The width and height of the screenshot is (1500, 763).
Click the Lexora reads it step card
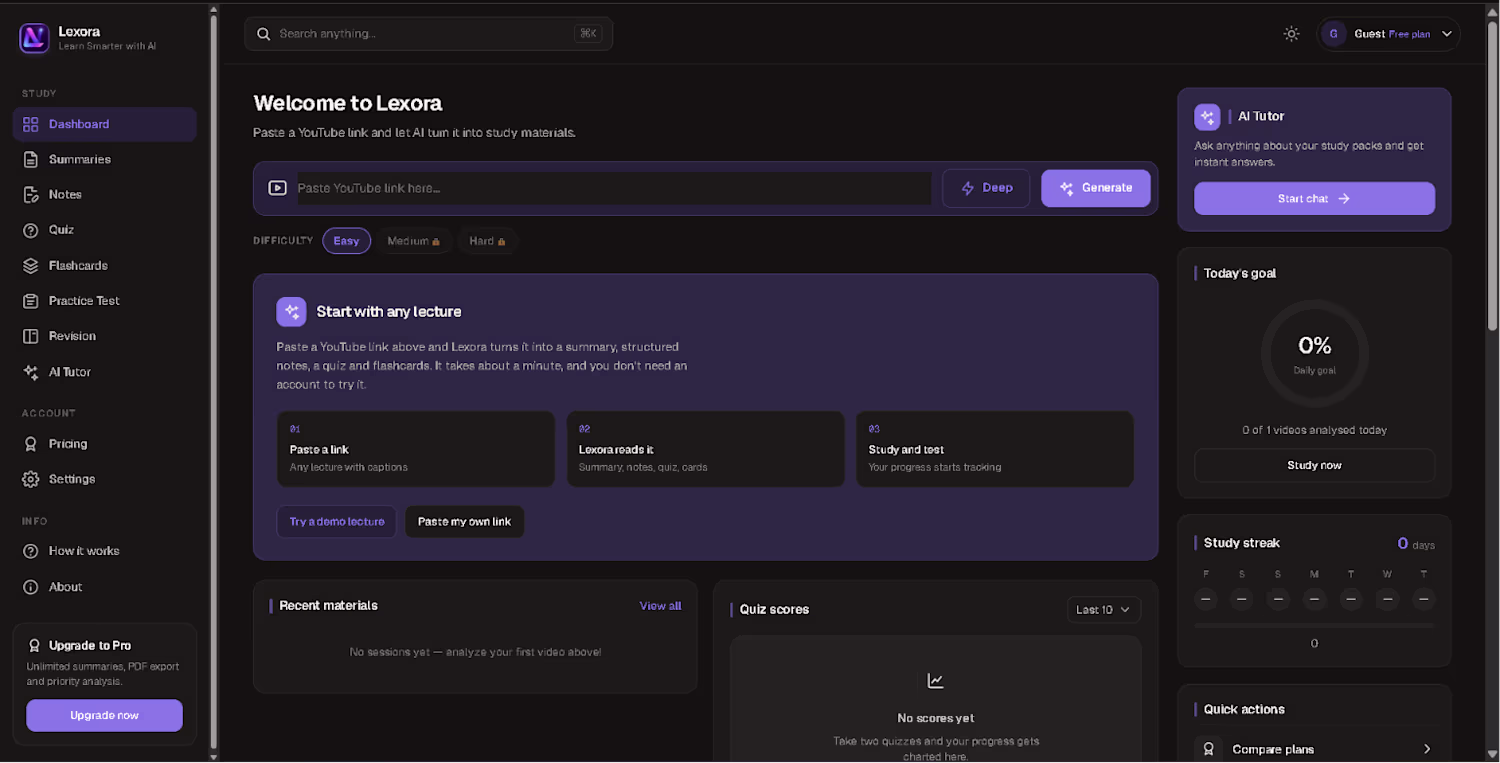click(705, 449)
